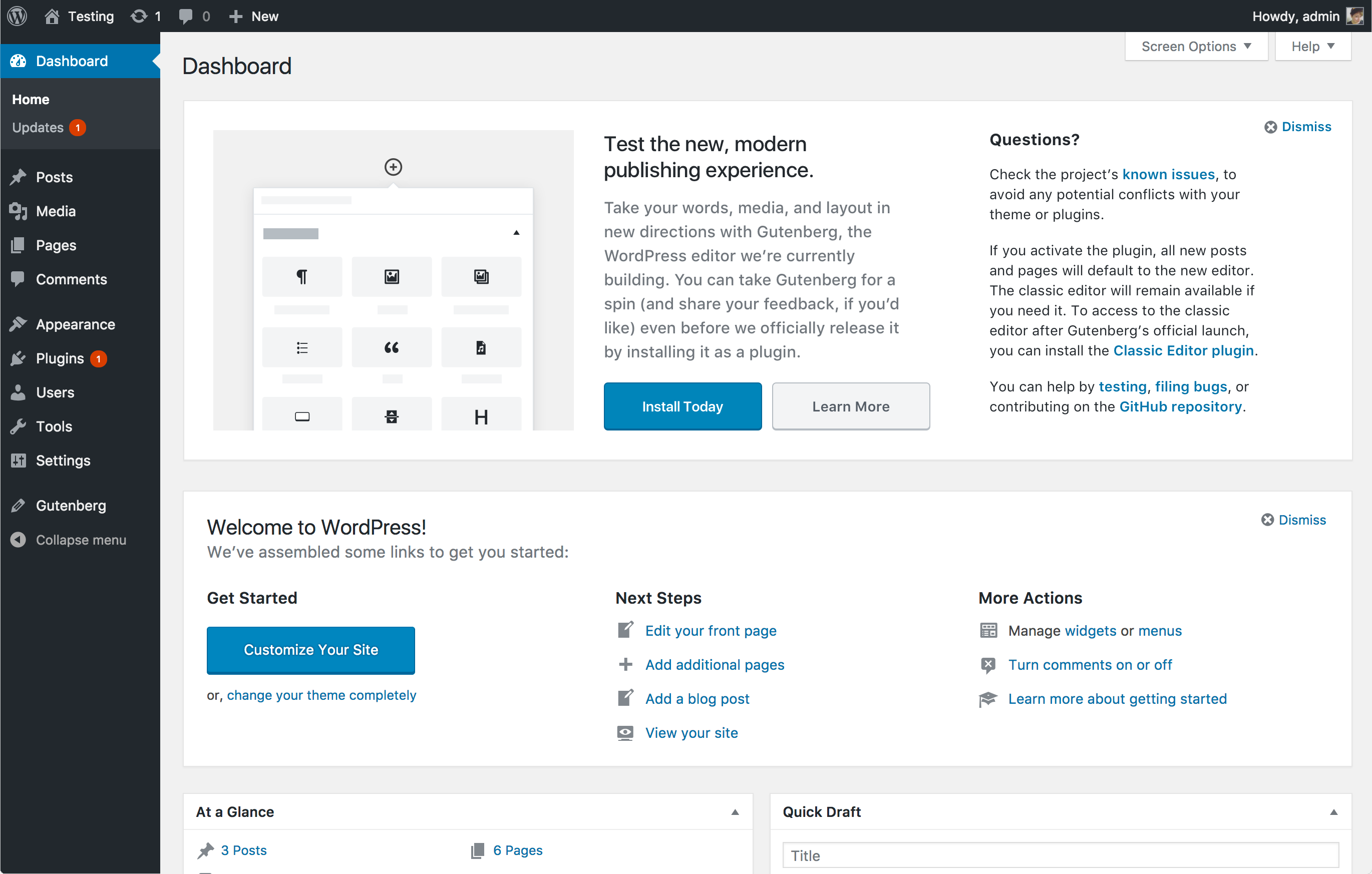This screenshot has width=1372, height=874.
Task: Collapse the sidebar menu
Action: point(69,540)
